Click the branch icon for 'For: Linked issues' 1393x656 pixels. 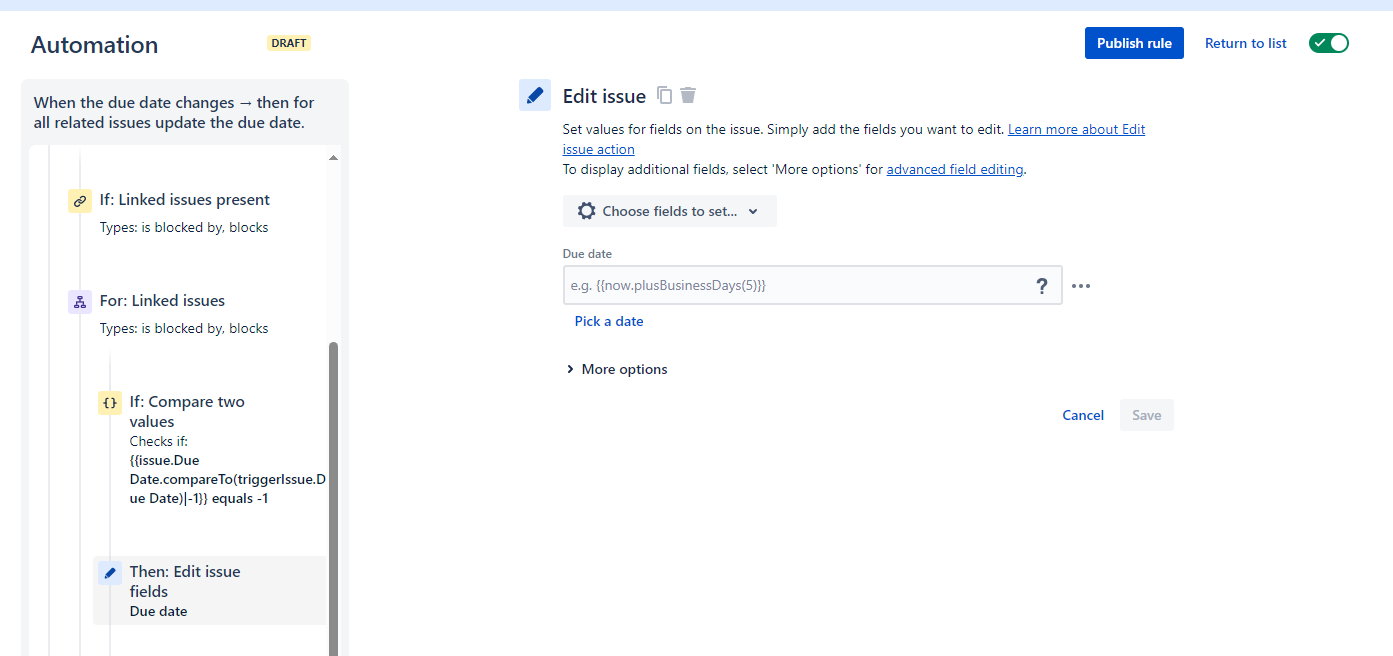tap(79, 301)
